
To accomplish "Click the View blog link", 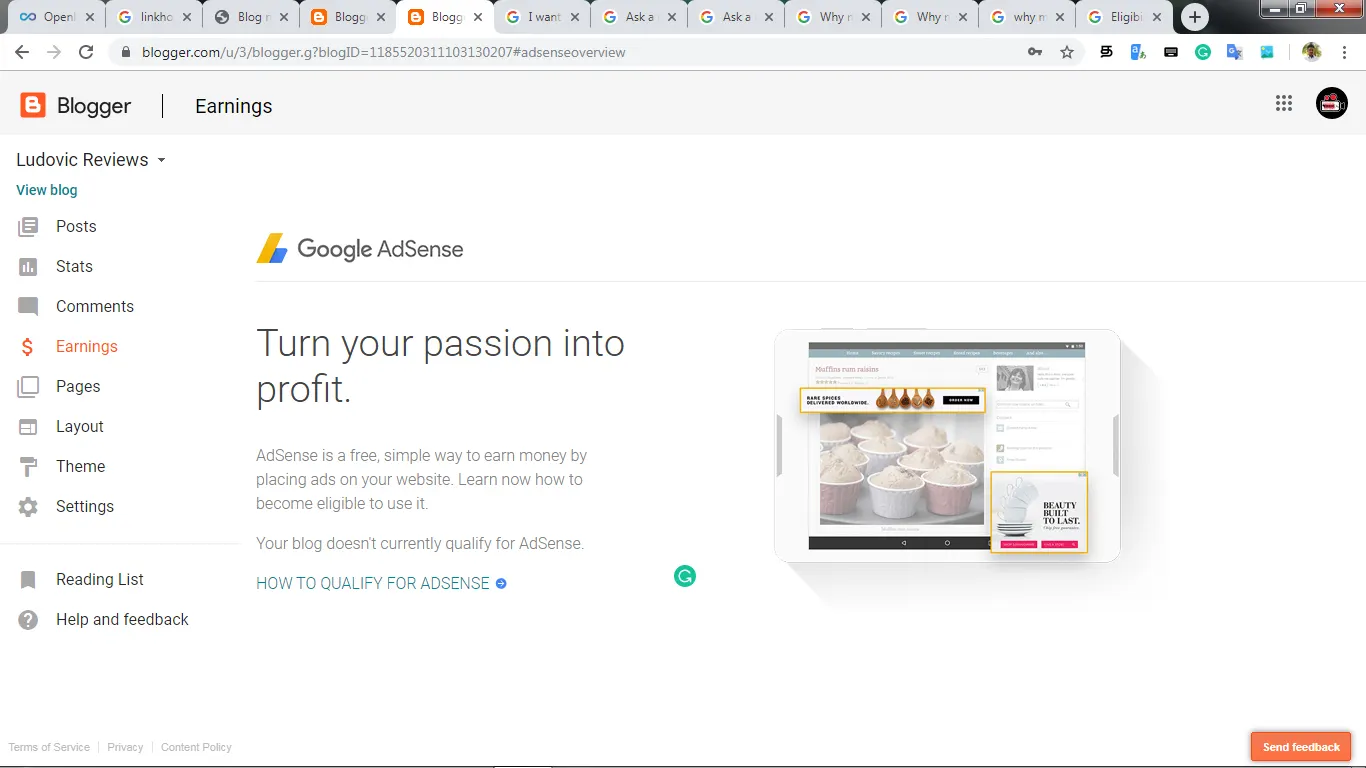I will pos(47,190).
